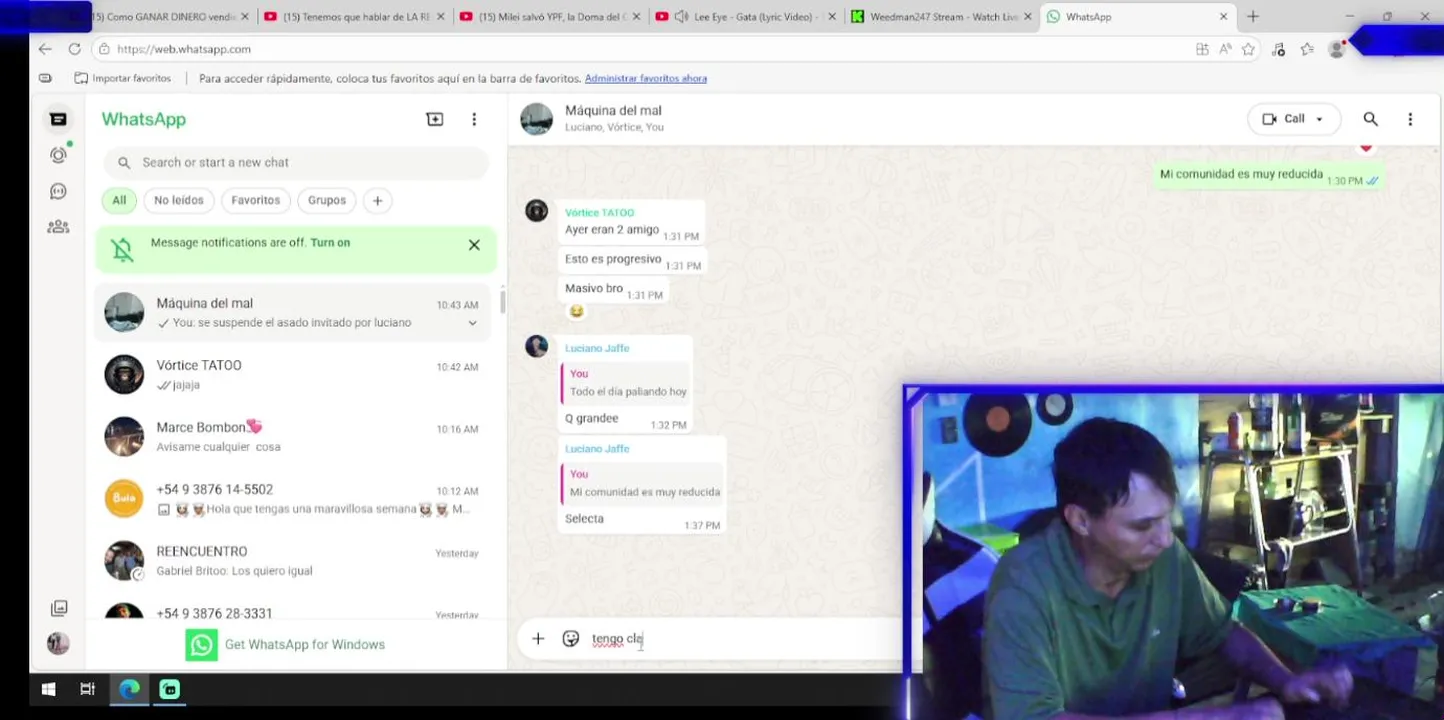Image resolution: width=1444 pixels, height=720 pixels.
Task: Click the laughing emoji reaction under Masivo bro
Action: pos(576,312)
